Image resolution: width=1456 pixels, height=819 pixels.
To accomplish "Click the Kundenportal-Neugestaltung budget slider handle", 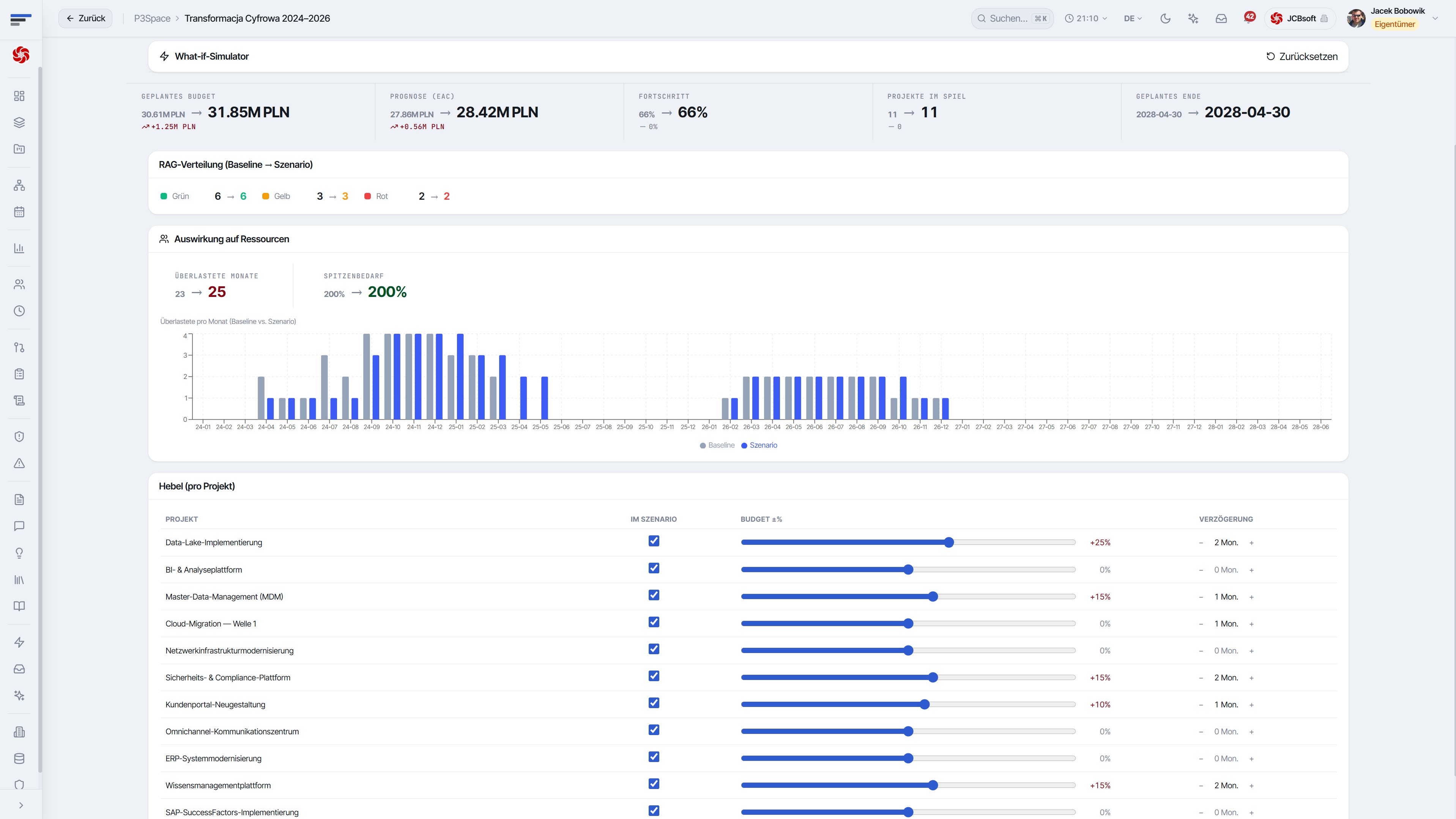I will pos(925,704).
